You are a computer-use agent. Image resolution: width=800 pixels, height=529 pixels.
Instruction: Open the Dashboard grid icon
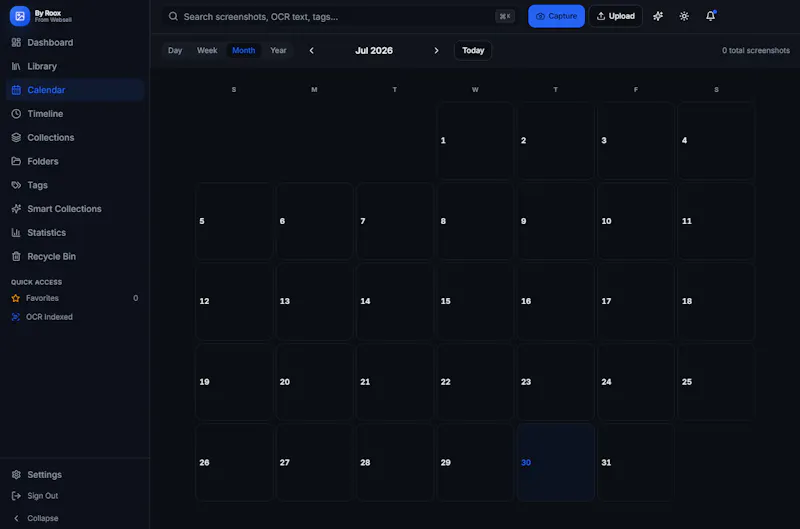[16, 42]
